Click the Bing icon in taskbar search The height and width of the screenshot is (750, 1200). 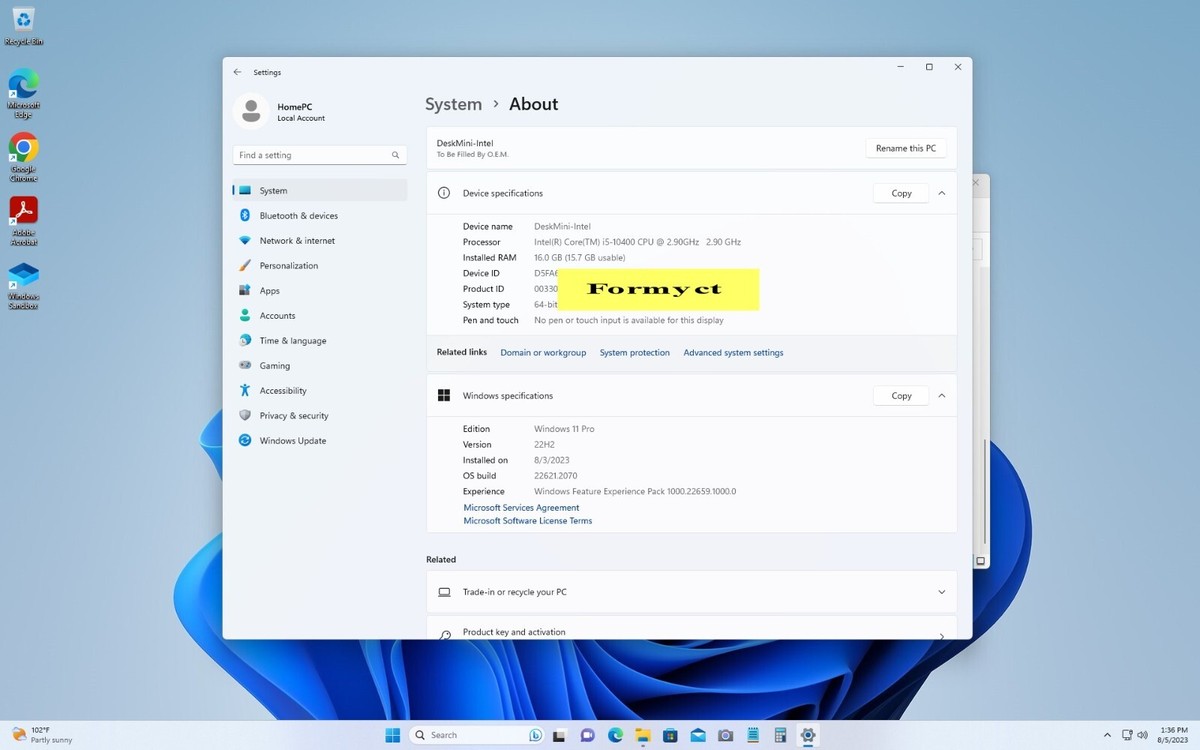point(535,735)
